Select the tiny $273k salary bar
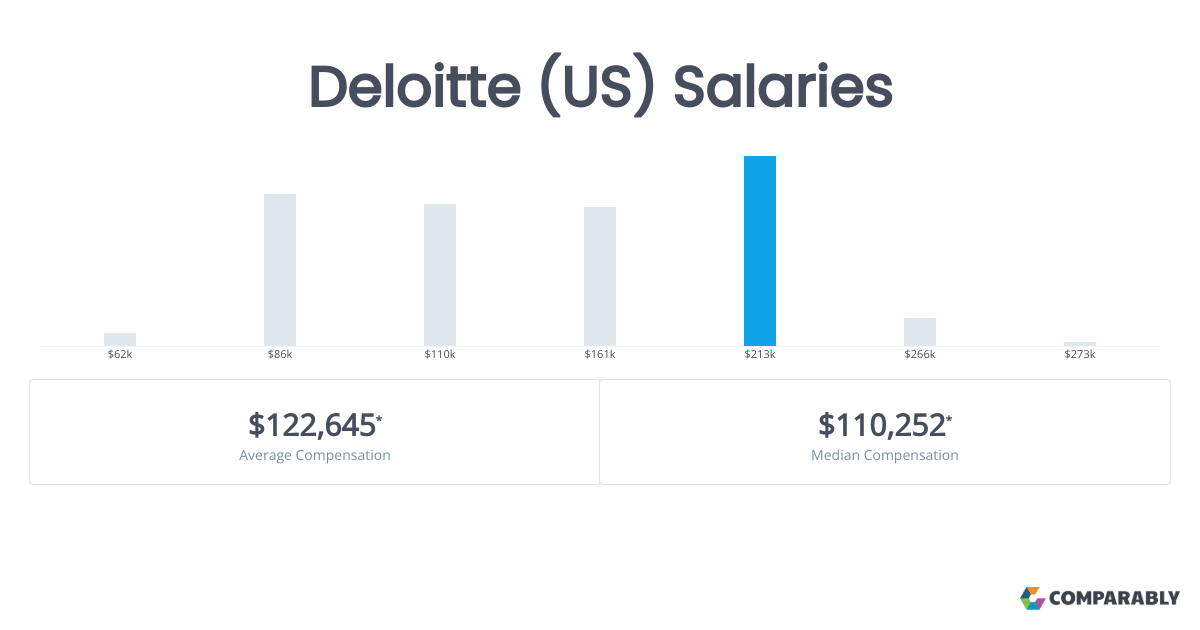1200x630 pixels. 1080,344
